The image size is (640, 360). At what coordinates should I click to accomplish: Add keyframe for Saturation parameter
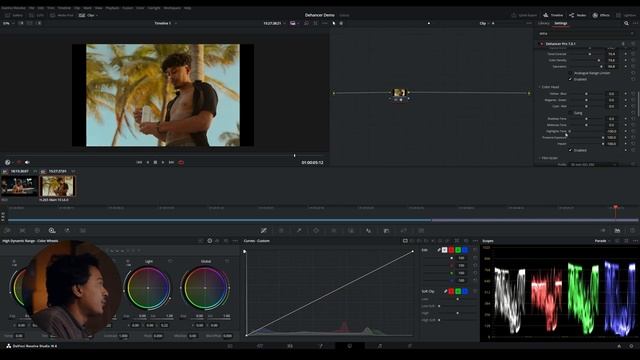tap(626, 66)
